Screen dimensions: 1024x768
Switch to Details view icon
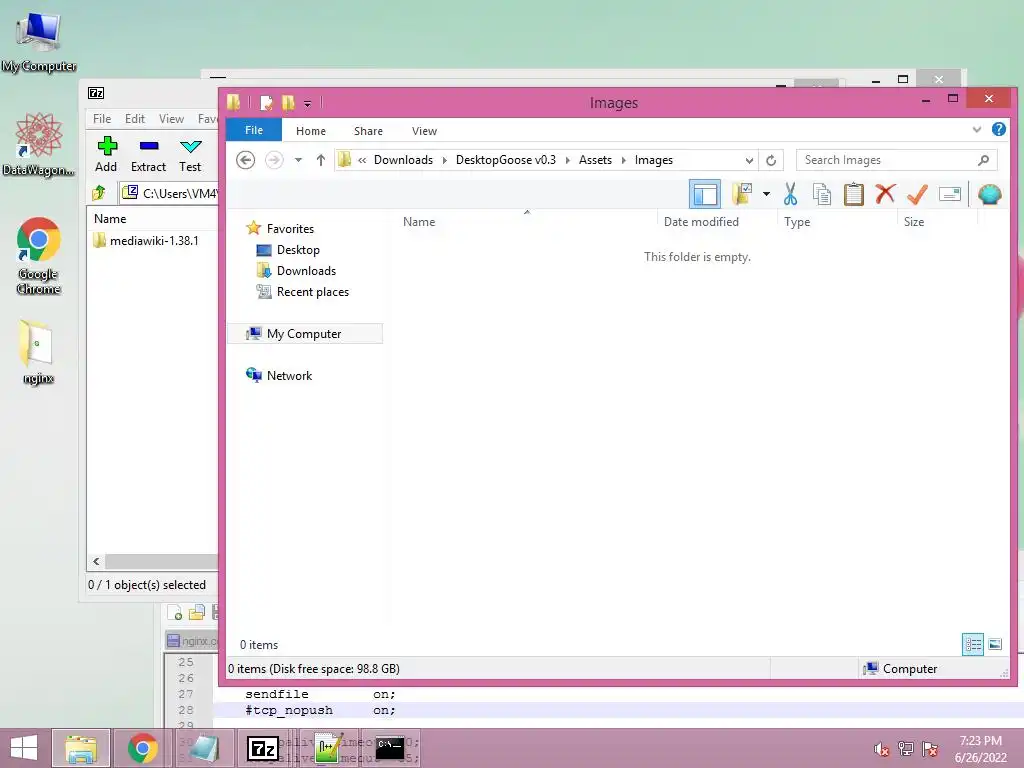pyautogui.click(x=973, y=645)
